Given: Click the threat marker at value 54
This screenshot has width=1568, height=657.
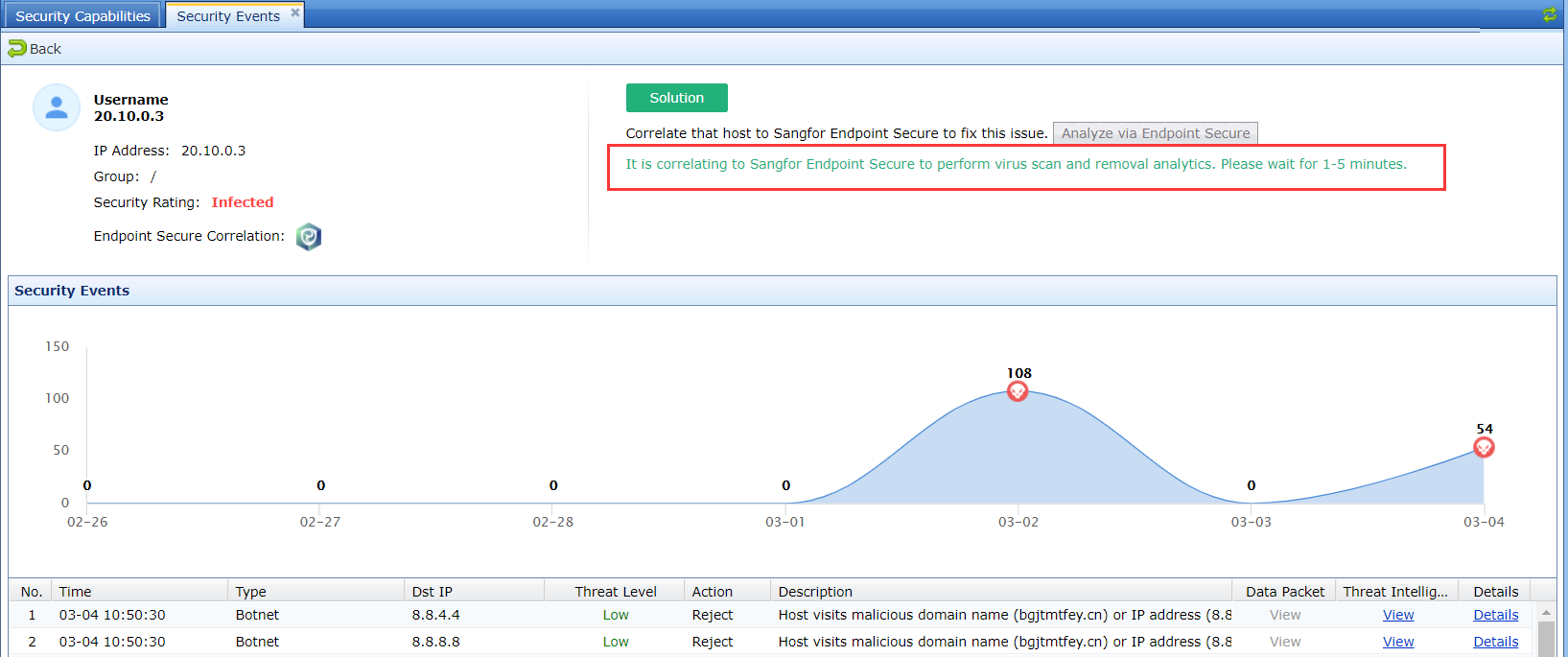Looking at the screenshot, I should (1484, 448).
